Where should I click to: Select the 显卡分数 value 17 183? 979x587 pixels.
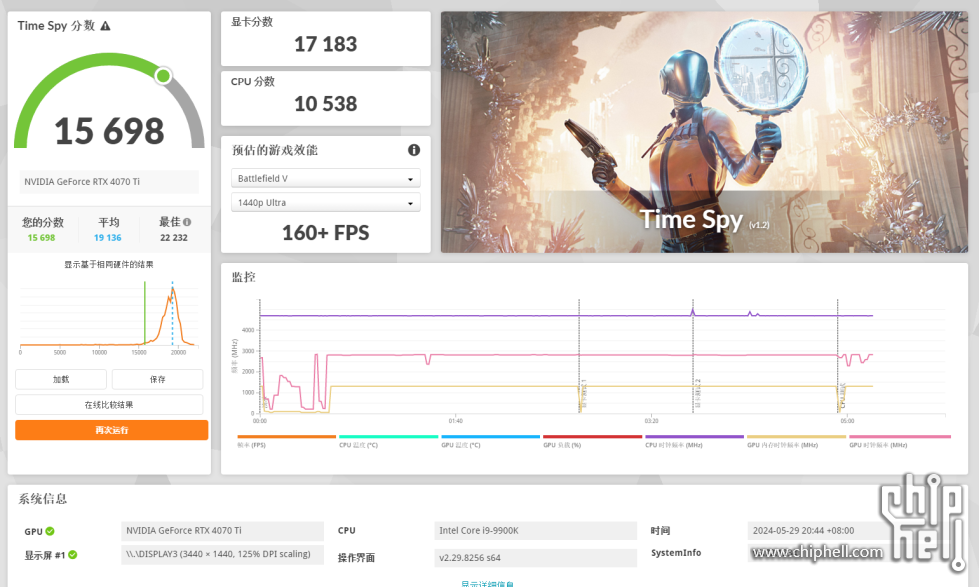point(325,44)
